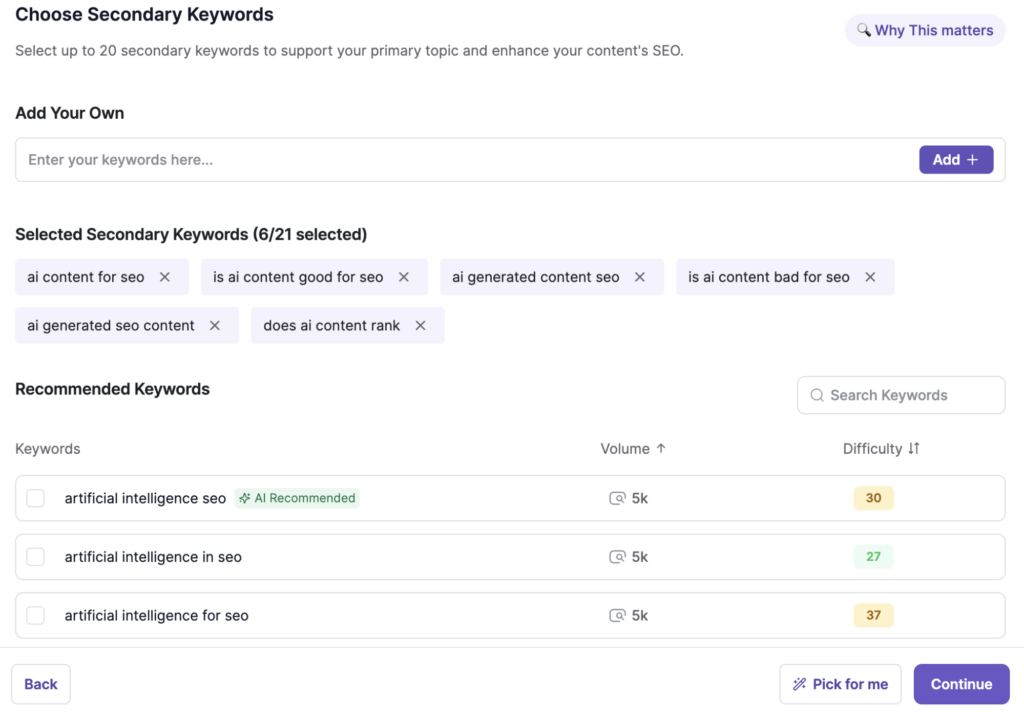Screen dimensions: 1024x718
Task: Go Back to the previous step
Action: tap(41, 684)
